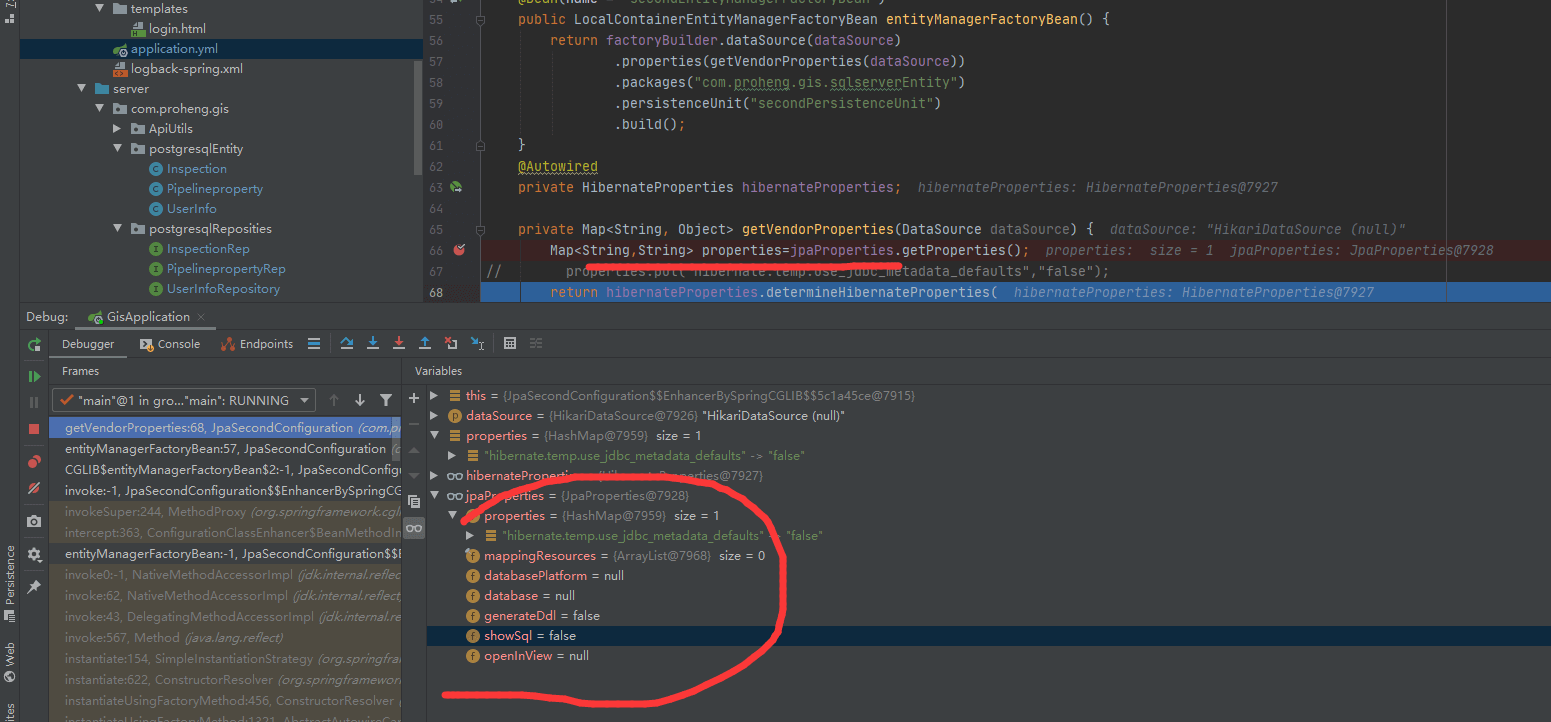Click the Force Step Into red arrow
Image resolution: width=1551 pixels, height=722 pixels.
399,343
